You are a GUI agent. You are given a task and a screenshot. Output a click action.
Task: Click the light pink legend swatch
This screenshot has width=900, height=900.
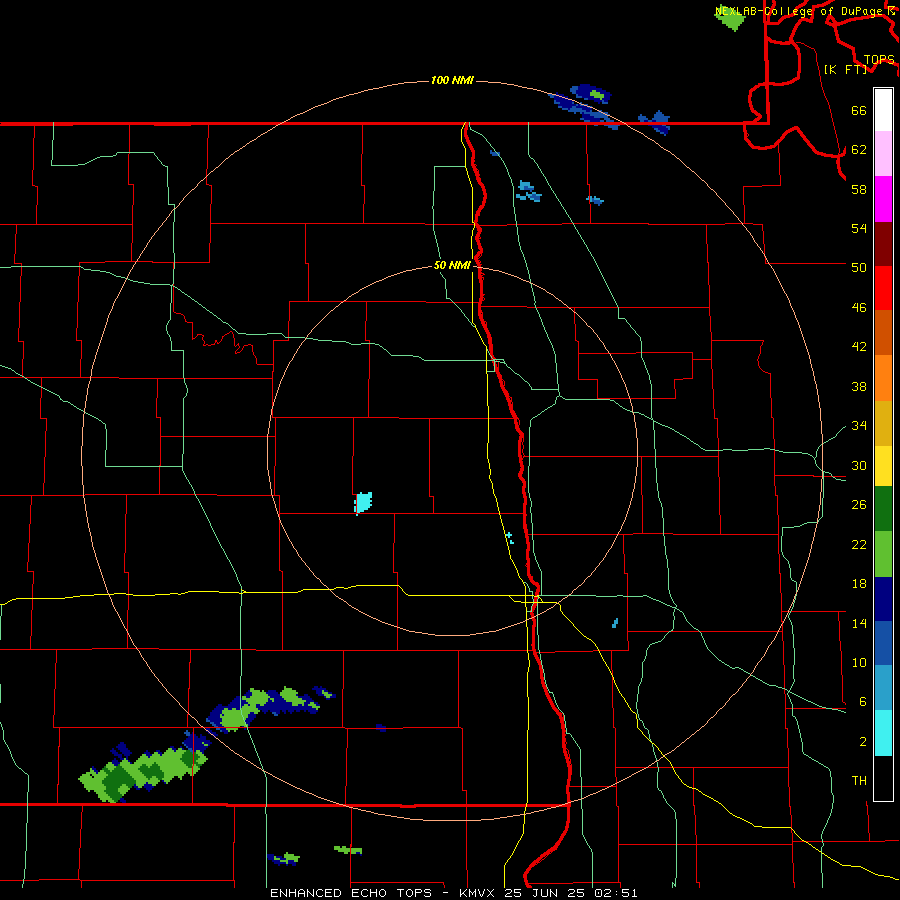pyautogui.click(x=883, y=153)
